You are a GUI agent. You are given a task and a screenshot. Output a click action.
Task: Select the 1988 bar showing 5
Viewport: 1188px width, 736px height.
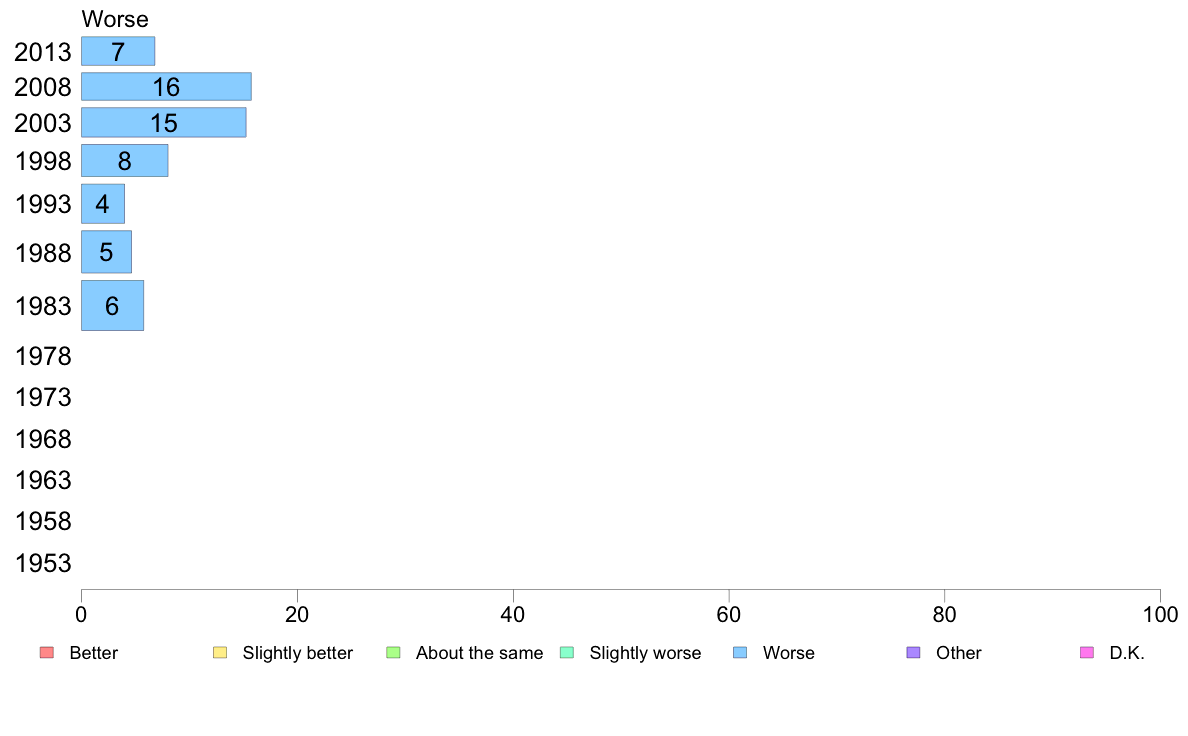point(107,252)
